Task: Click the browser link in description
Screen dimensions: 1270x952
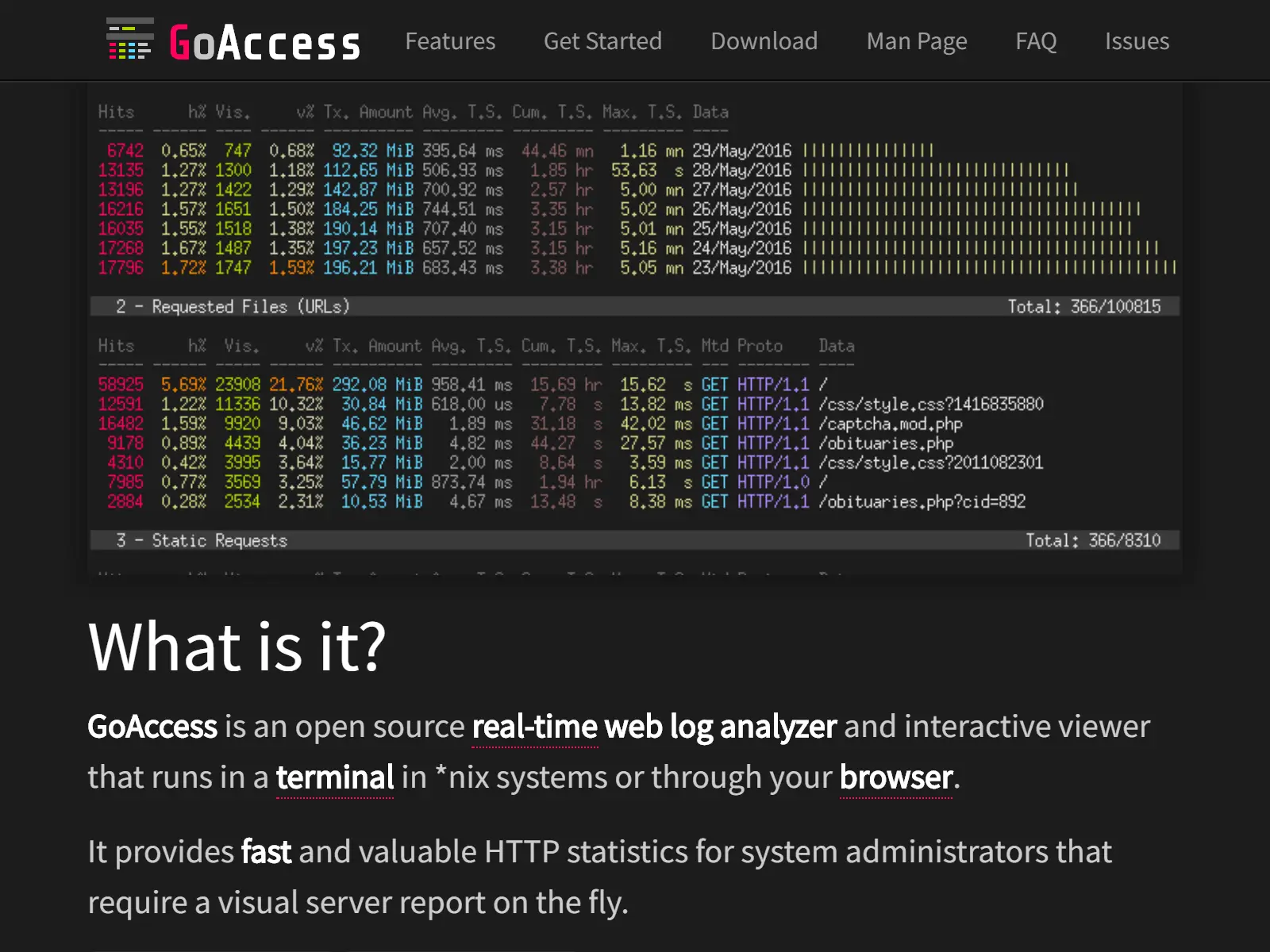Action: click(896, 777)
